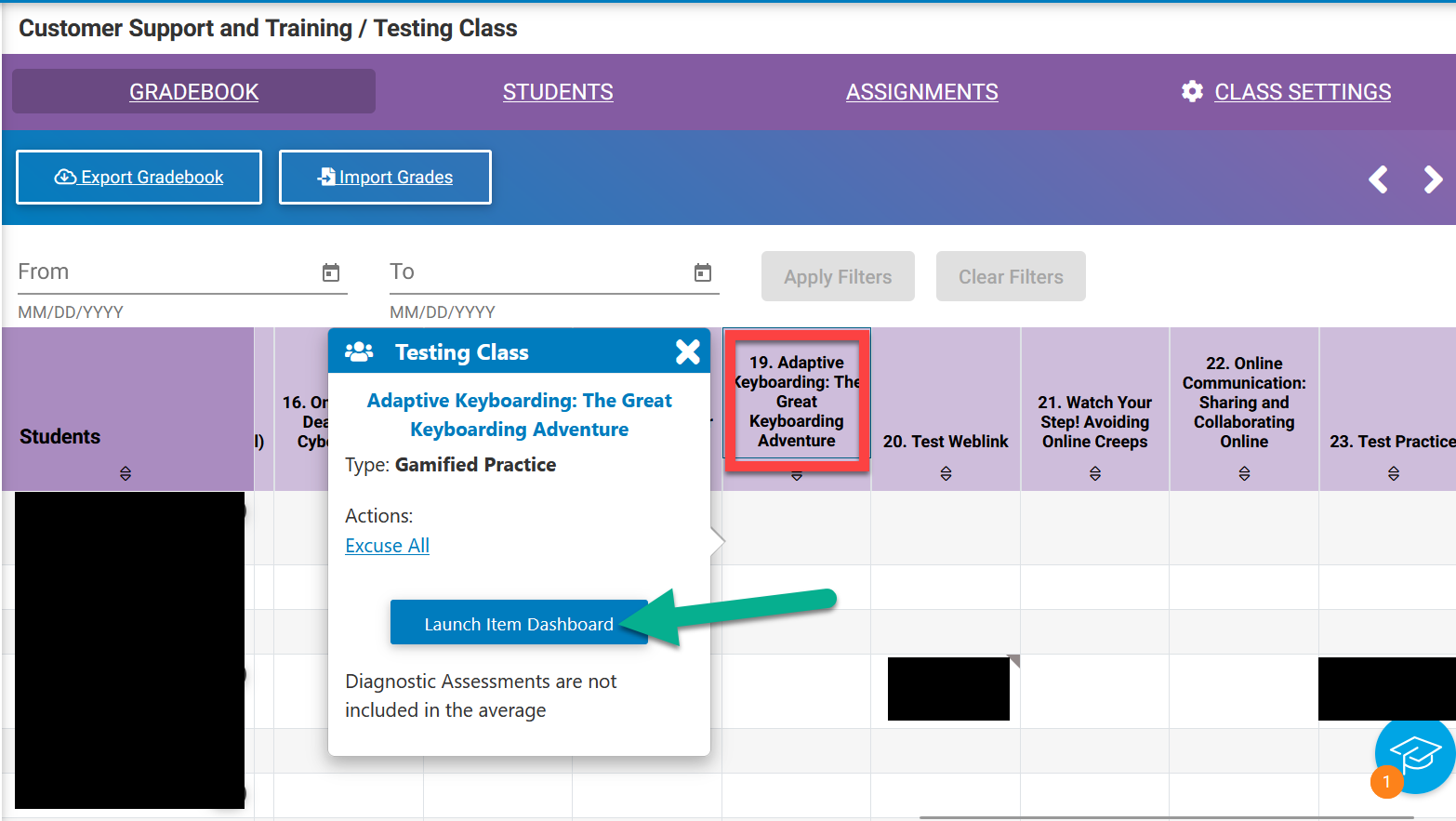This screenshot has height=821, width=1456.
Task: Click the Excuse All link
Action: click(x=387, y=545)
